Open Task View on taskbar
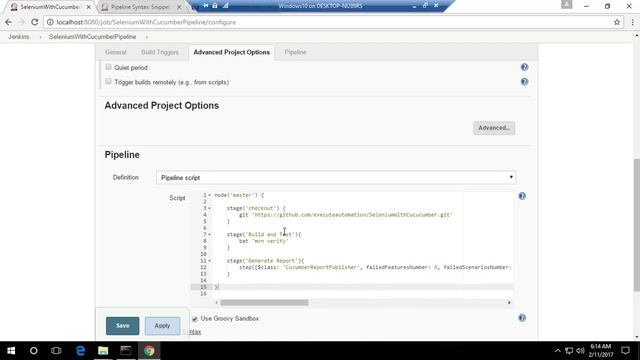Viewport: 640px width, 360px height. [x=56, y=351]
